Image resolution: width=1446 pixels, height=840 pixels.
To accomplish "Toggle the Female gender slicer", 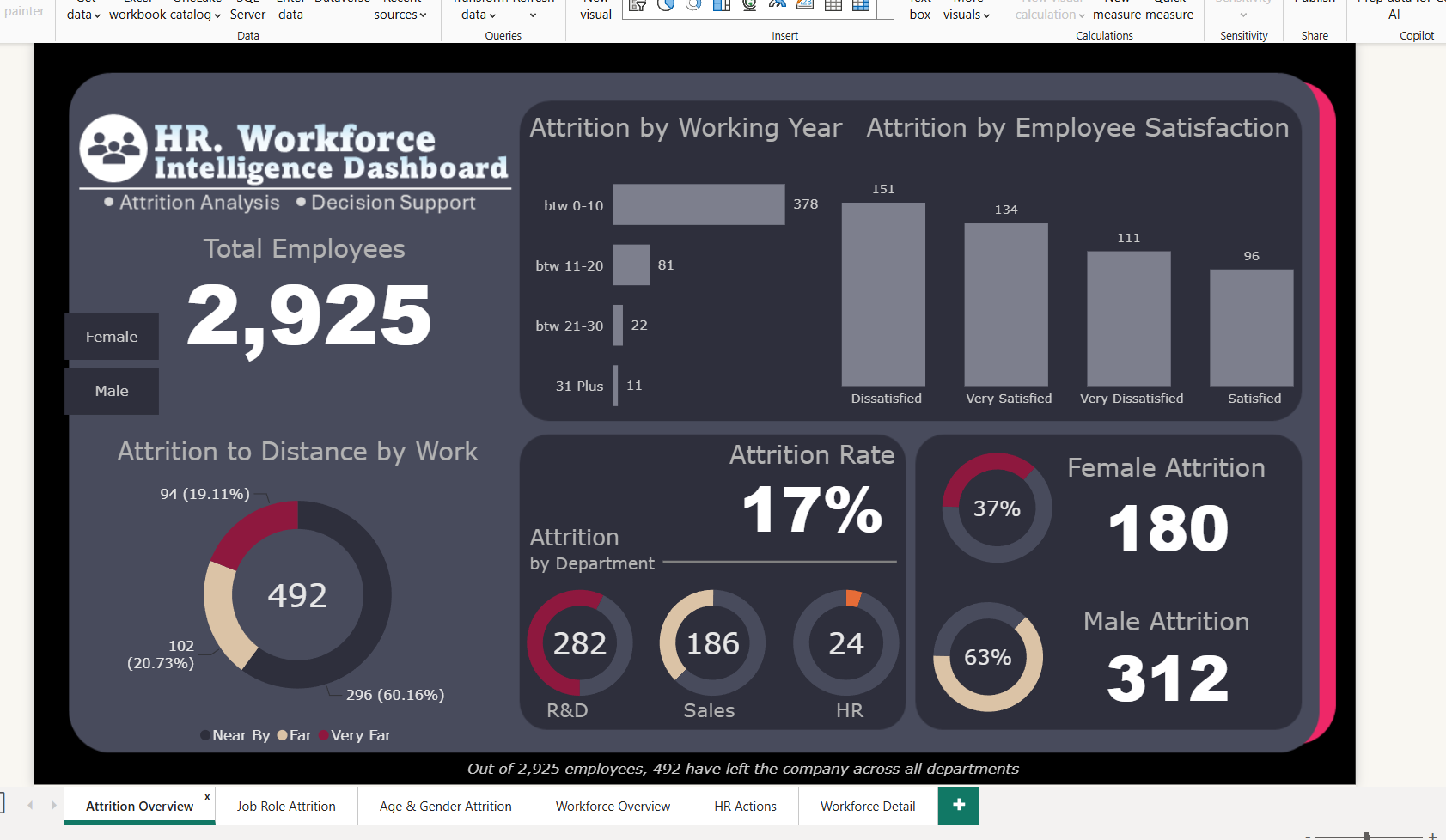I will pyautogui.click(x=112, y=337).
